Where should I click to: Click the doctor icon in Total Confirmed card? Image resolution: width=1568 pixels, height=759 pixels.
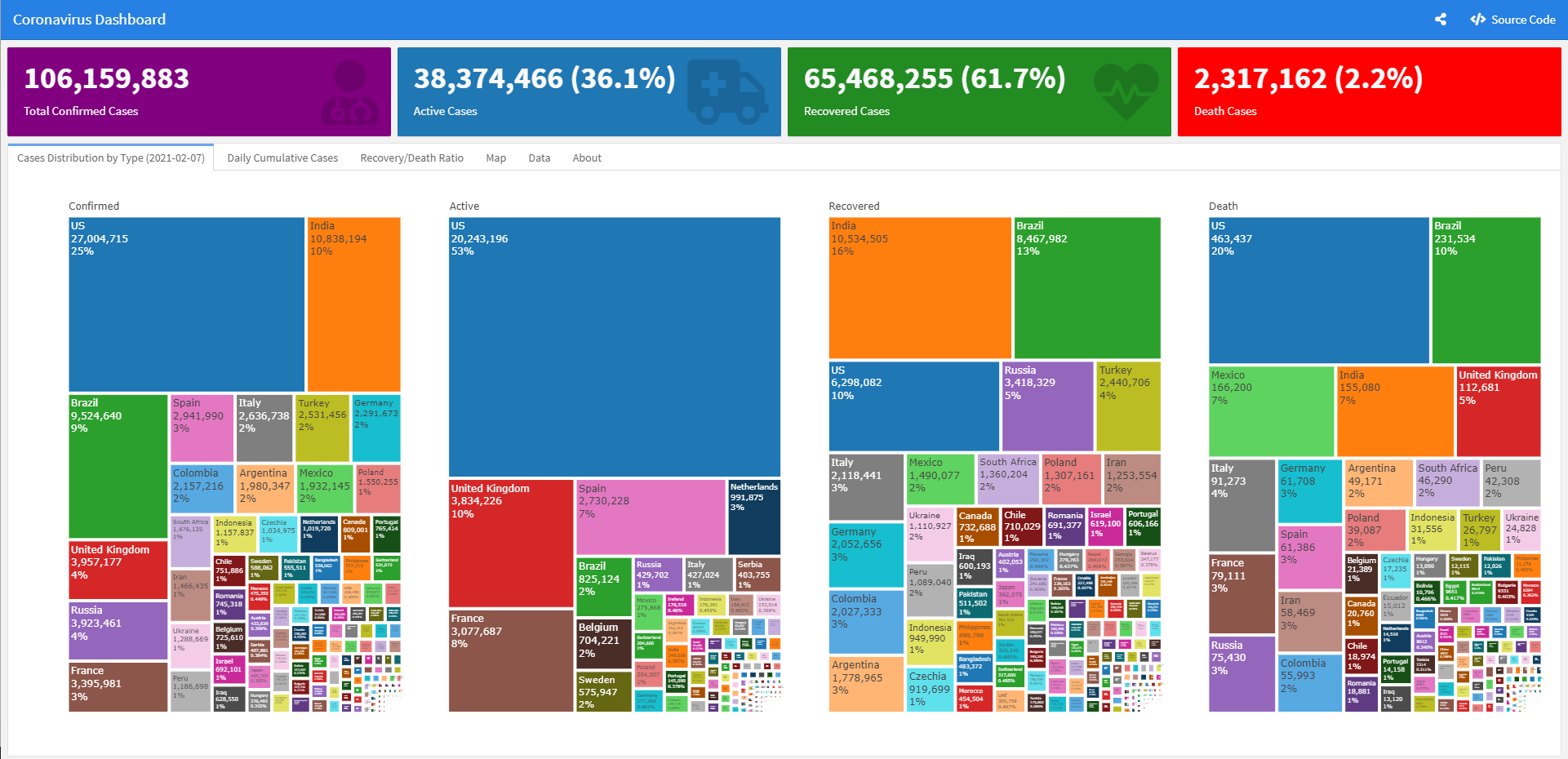tap(350, 91)
